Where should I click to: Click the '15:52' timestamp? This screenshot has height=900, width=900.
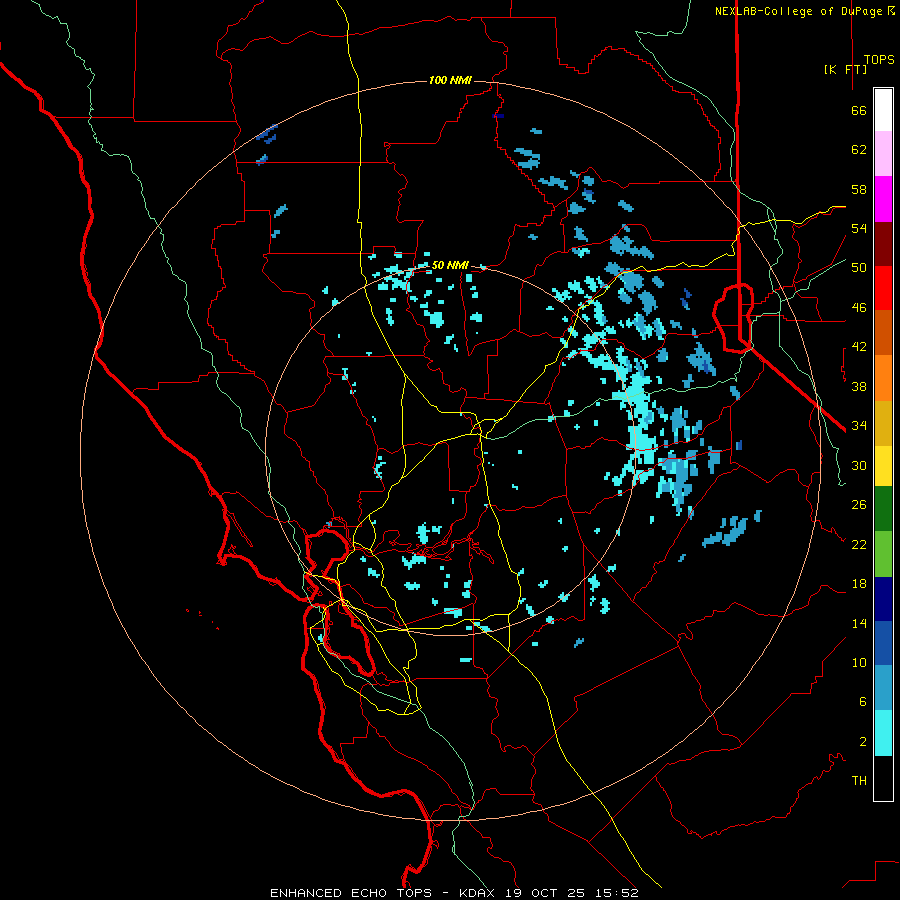click(x=615, y=893)
